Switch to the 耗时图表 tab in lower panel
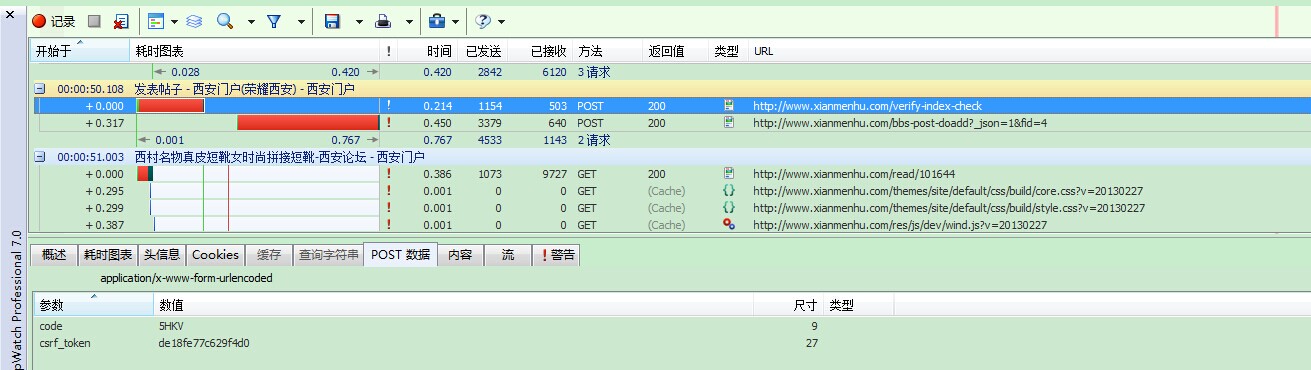This screenshot has width=1311, height=370. (x=107, y=255)
